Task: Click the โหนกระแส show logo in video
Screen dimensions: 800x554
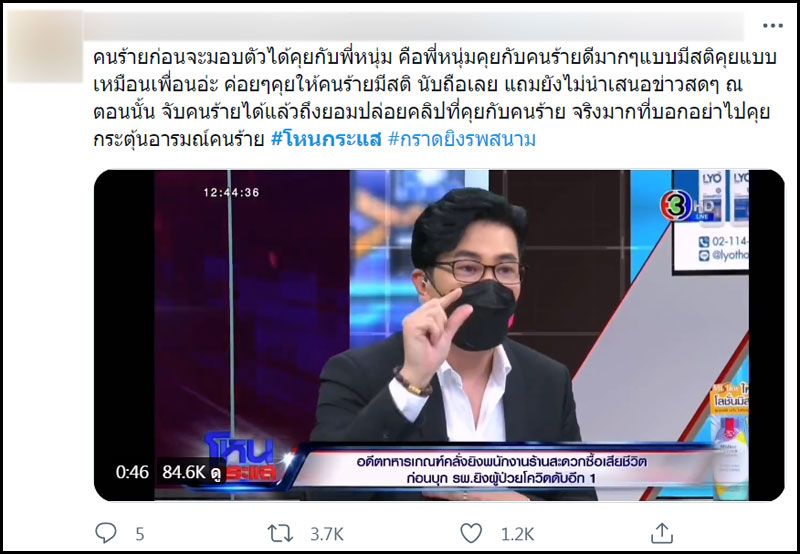Action: click(240, 458)
